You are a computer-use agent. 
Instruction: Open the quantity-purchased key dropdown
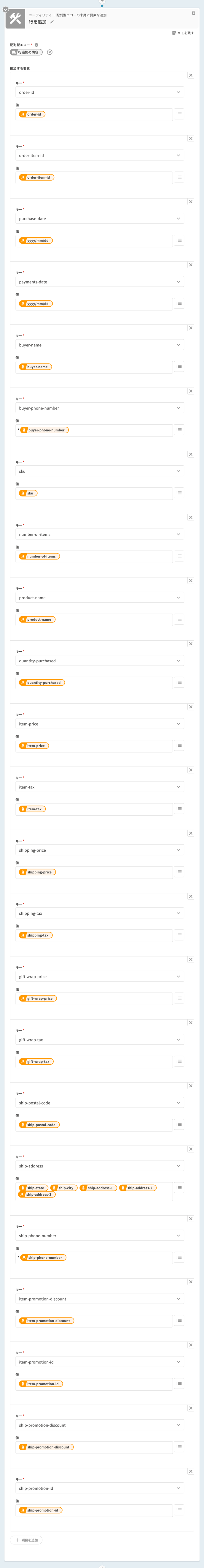100,661
